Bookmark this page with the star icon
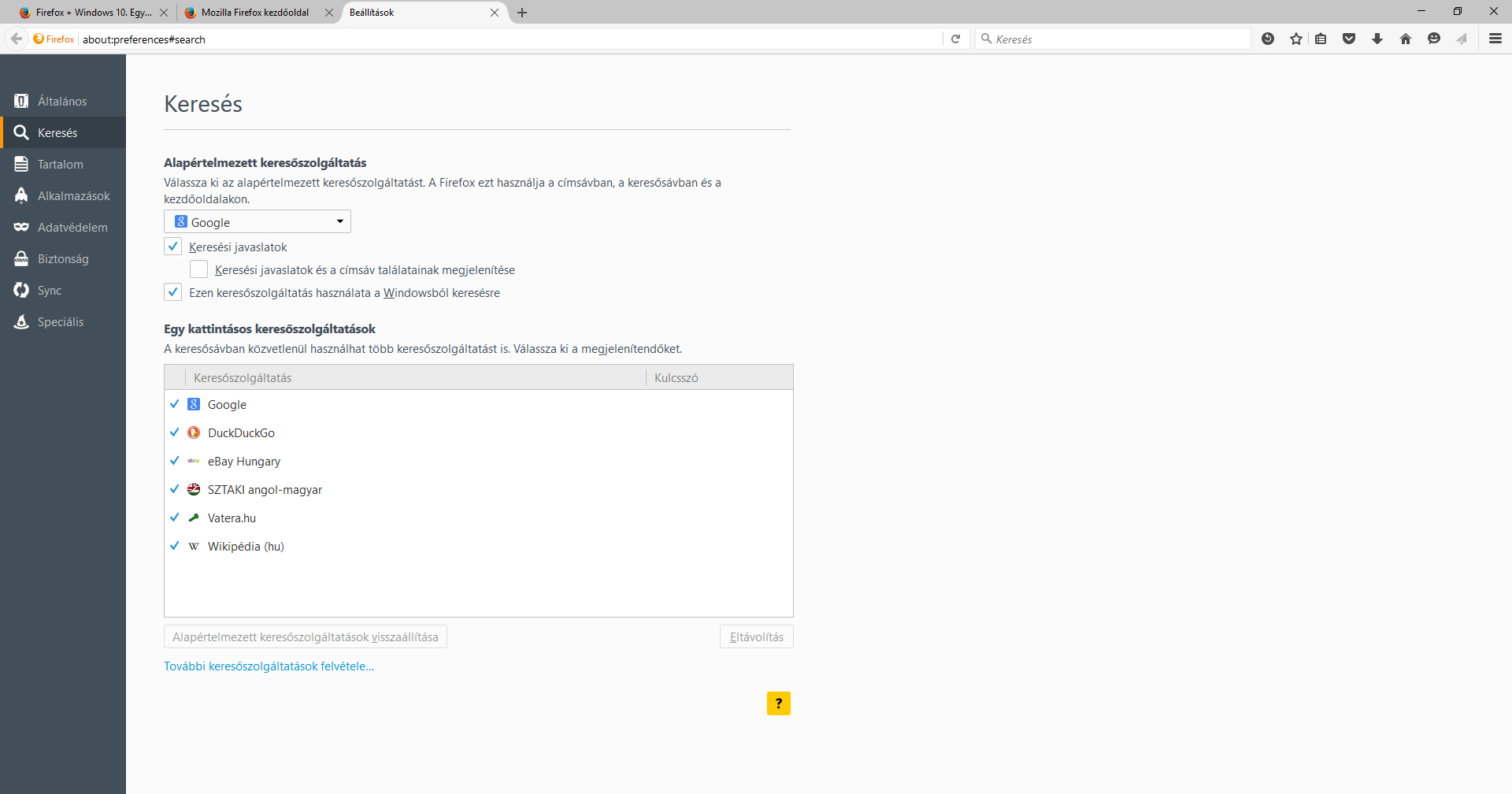Screen dimensions: 1512x794 (x=1296, y=39)
